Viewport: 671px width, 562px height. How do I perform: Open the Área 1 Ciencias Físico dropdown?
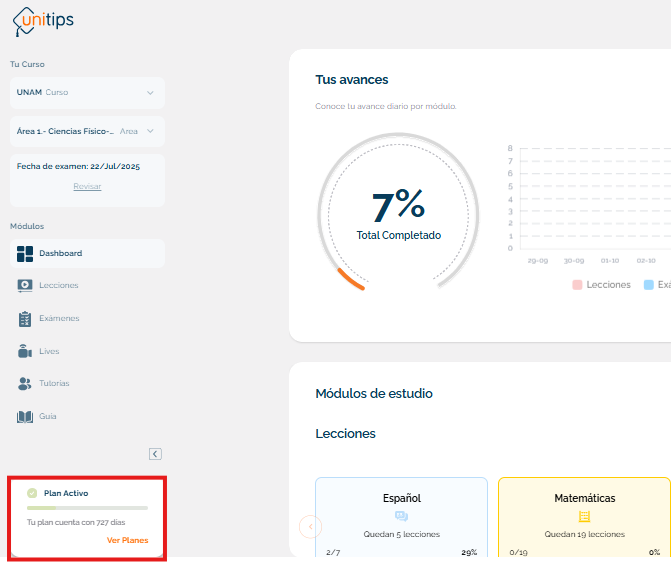(x=87, y=131)
